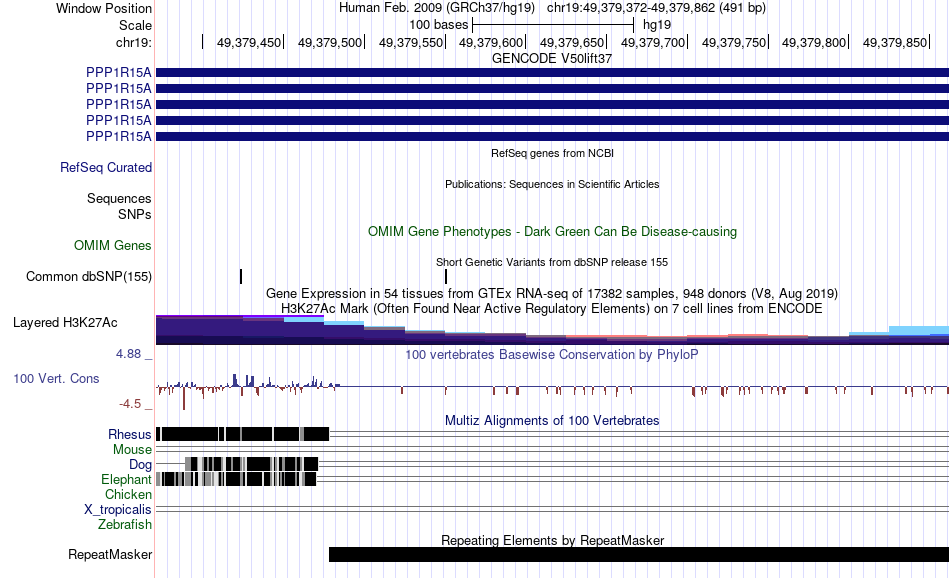Open Publications: Sequences in Scientific Articles title
950x578 pixels.
552,184
